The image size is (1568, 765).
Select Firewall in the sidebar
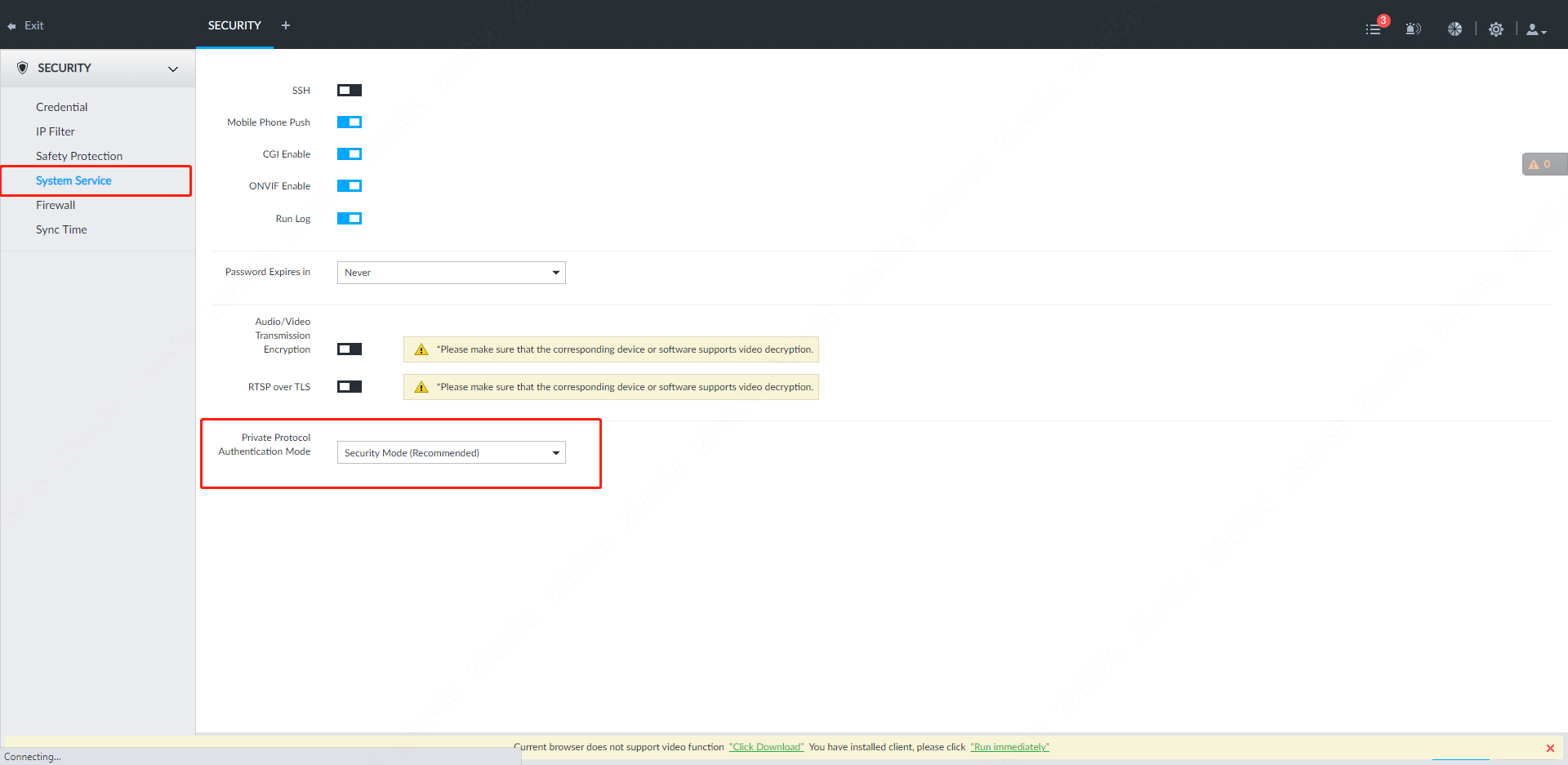56,205
